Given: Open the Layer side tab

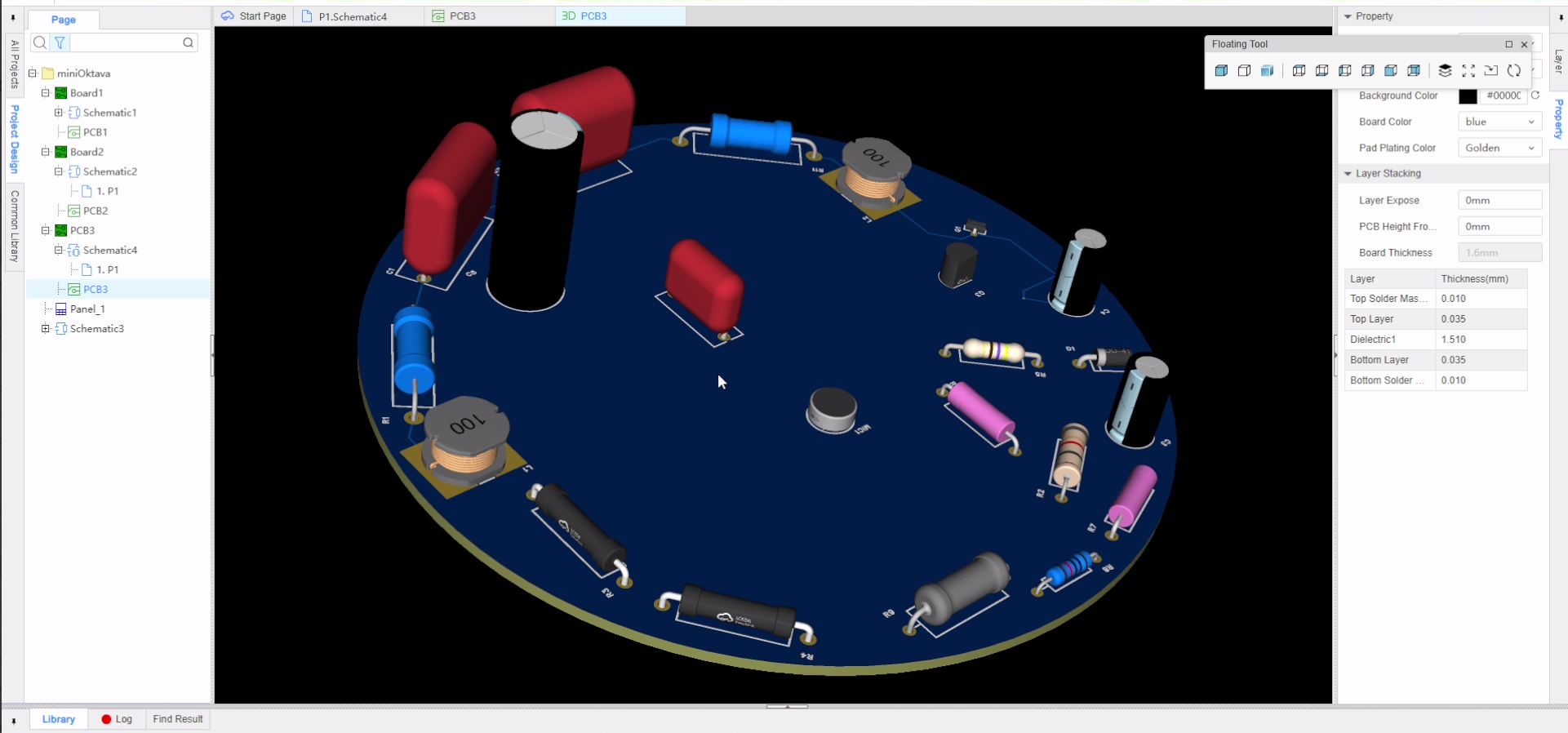Looking at the screenshot, I should 1559,61.
